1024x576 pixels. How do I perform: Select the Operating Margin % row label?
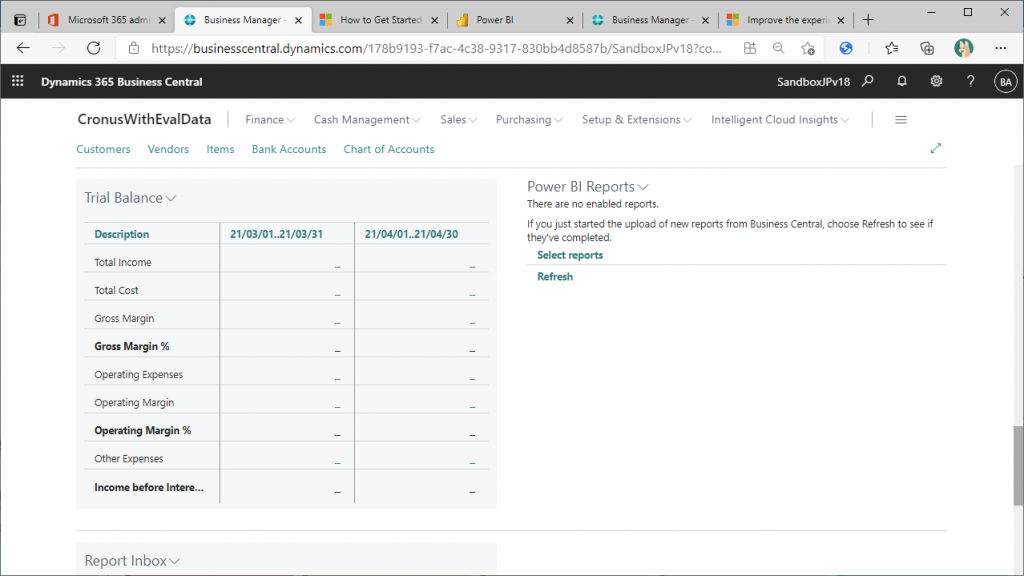click(x=142, y=430)
